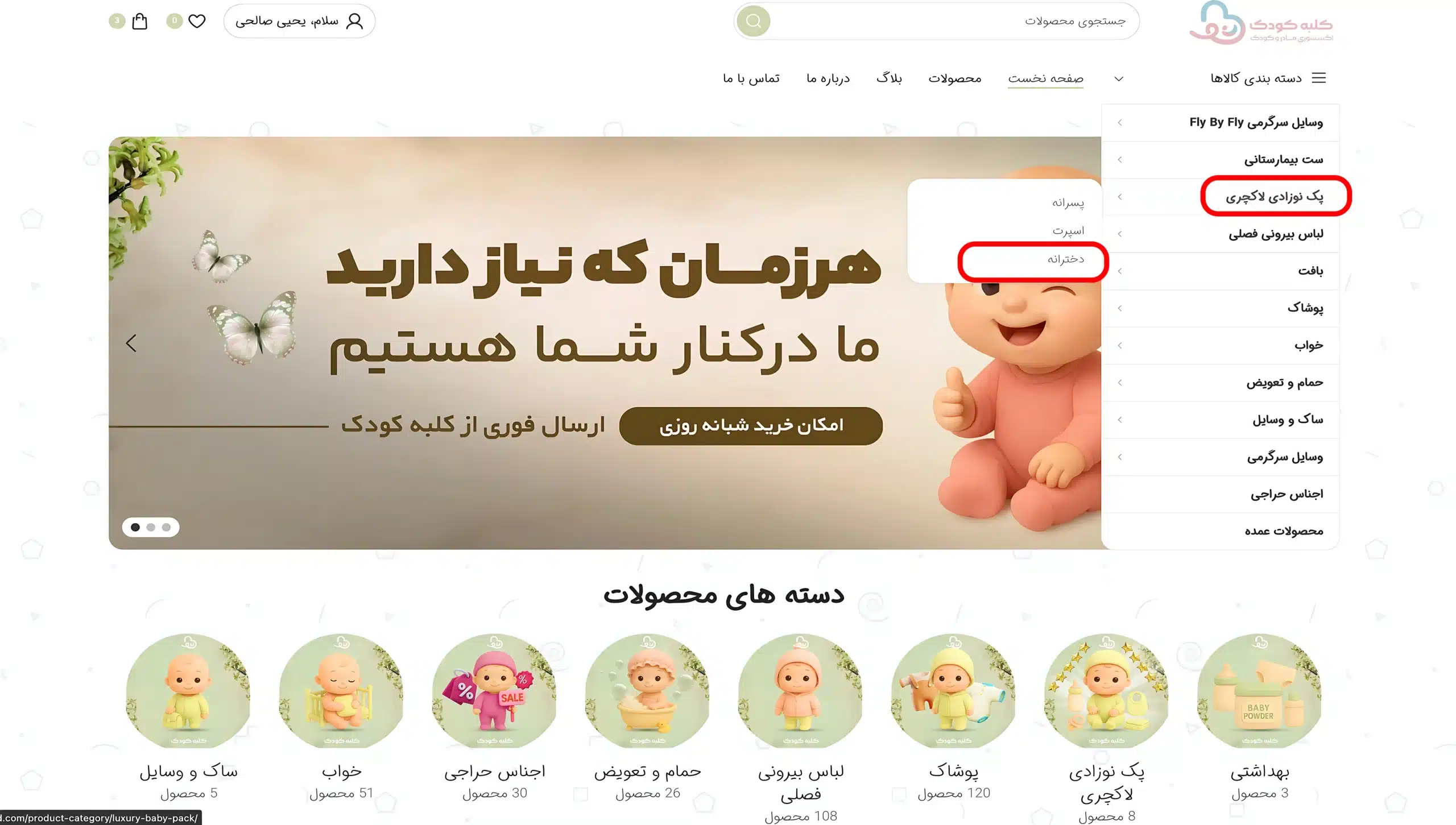
Task: Click the کلبه کودک logo
Action: click(x=1261, y=23)
